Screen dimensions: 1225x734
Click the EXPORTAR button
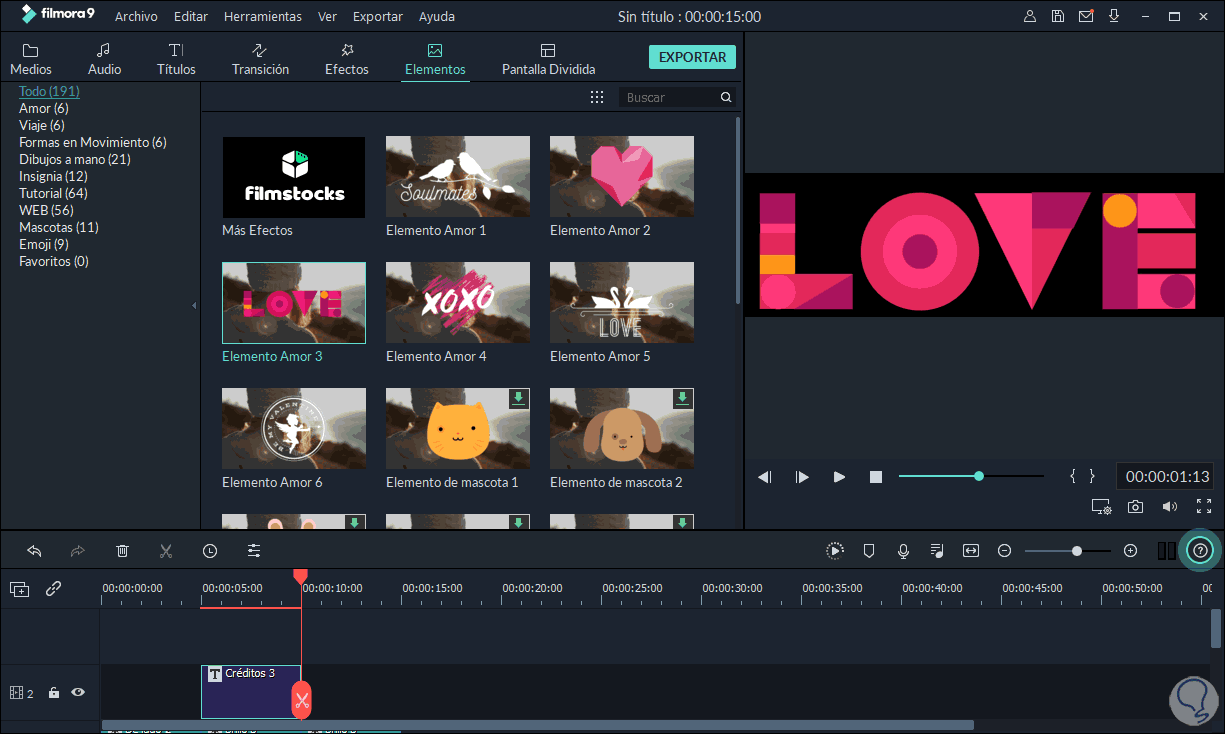(x=692, y=57)
